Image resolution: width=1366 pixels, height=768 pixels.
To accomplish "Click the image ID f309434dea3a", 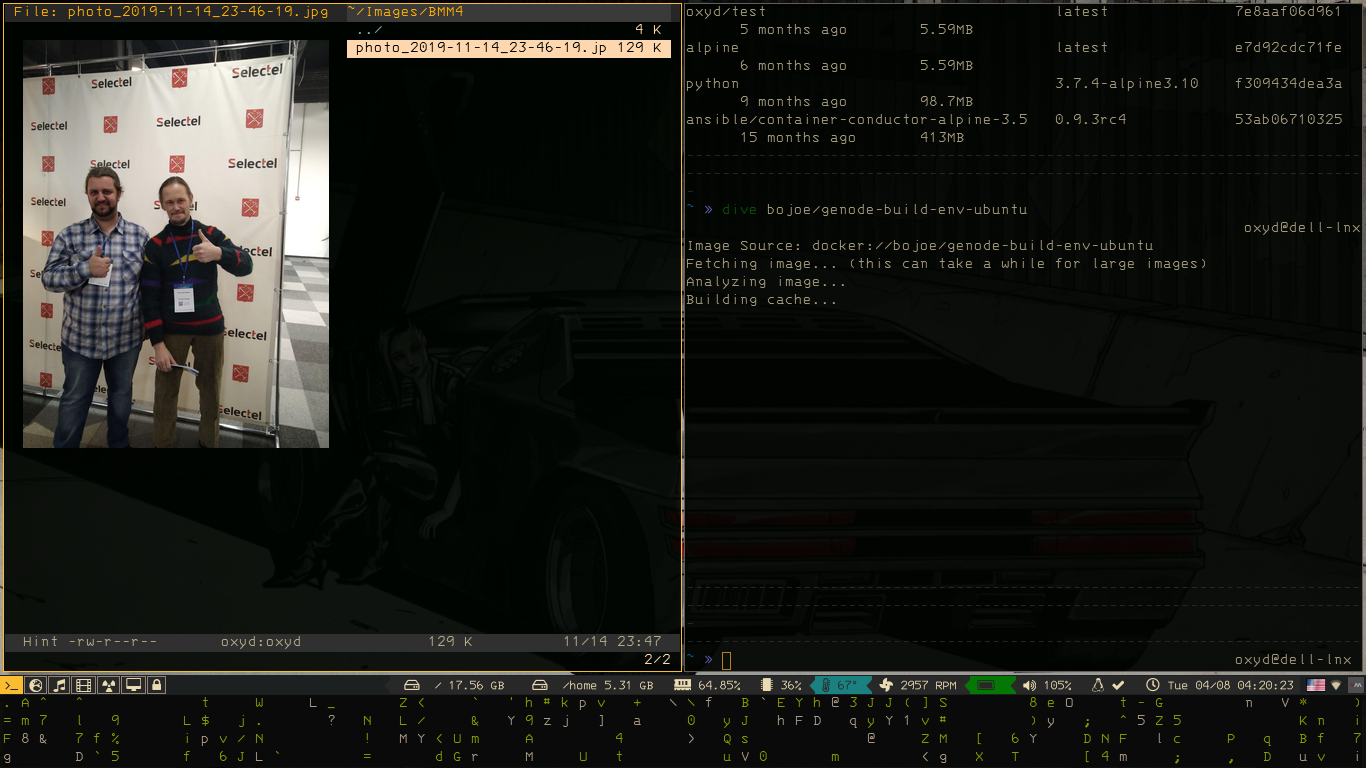I will coord(1288,84).
